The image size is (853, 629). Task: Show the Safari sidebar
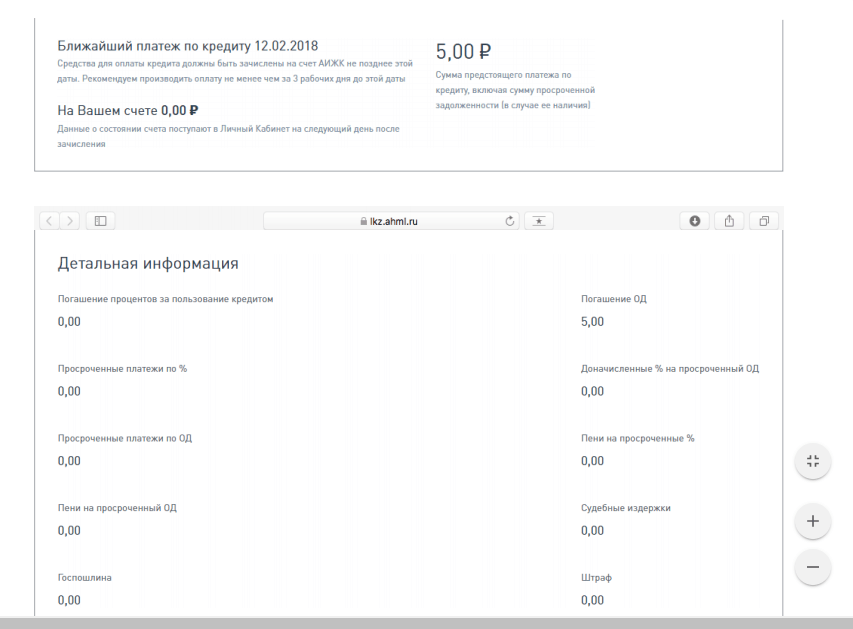[101, 221]
